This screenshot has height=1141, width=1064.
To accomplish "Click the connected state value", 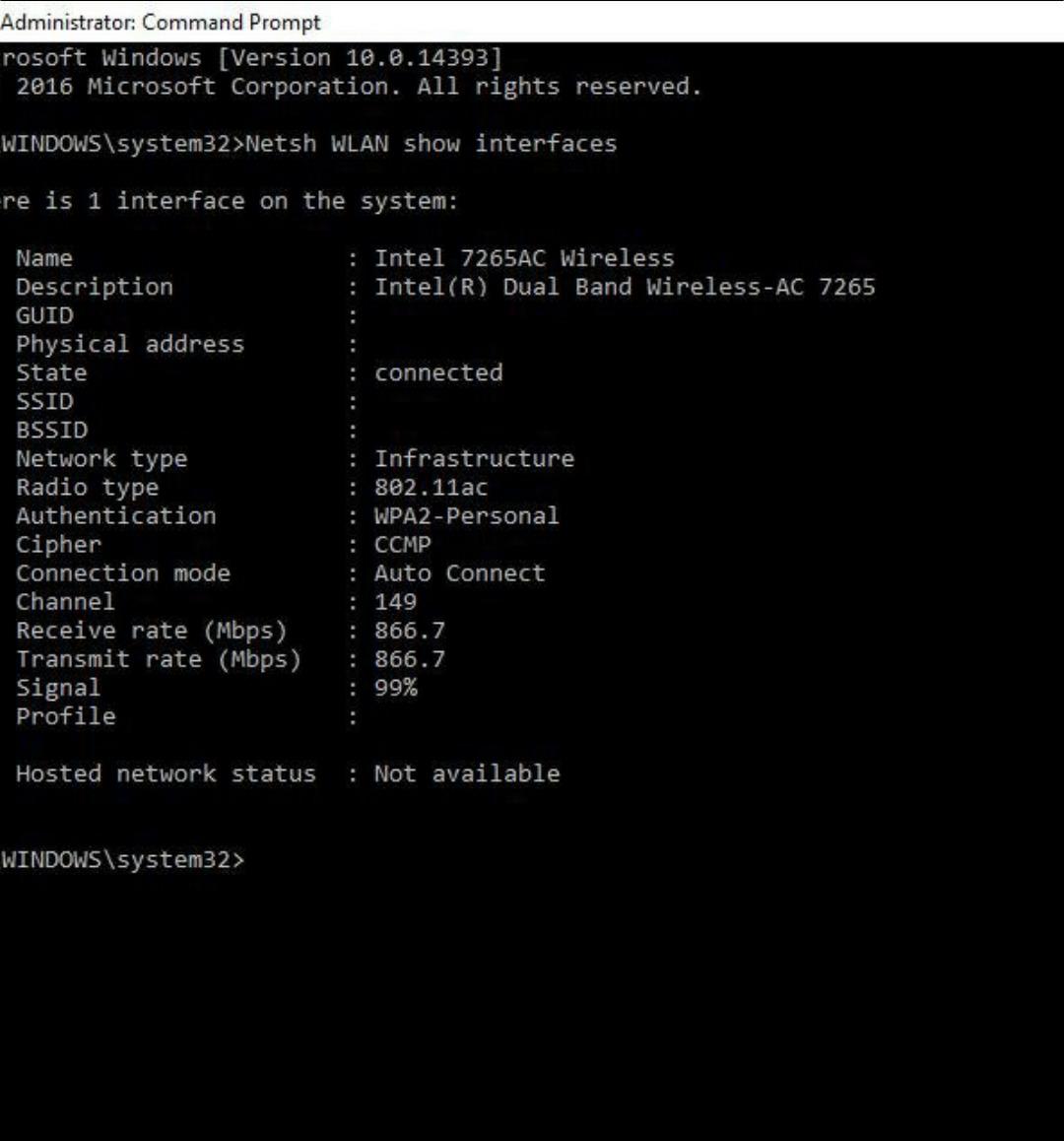I will point(438,372).
